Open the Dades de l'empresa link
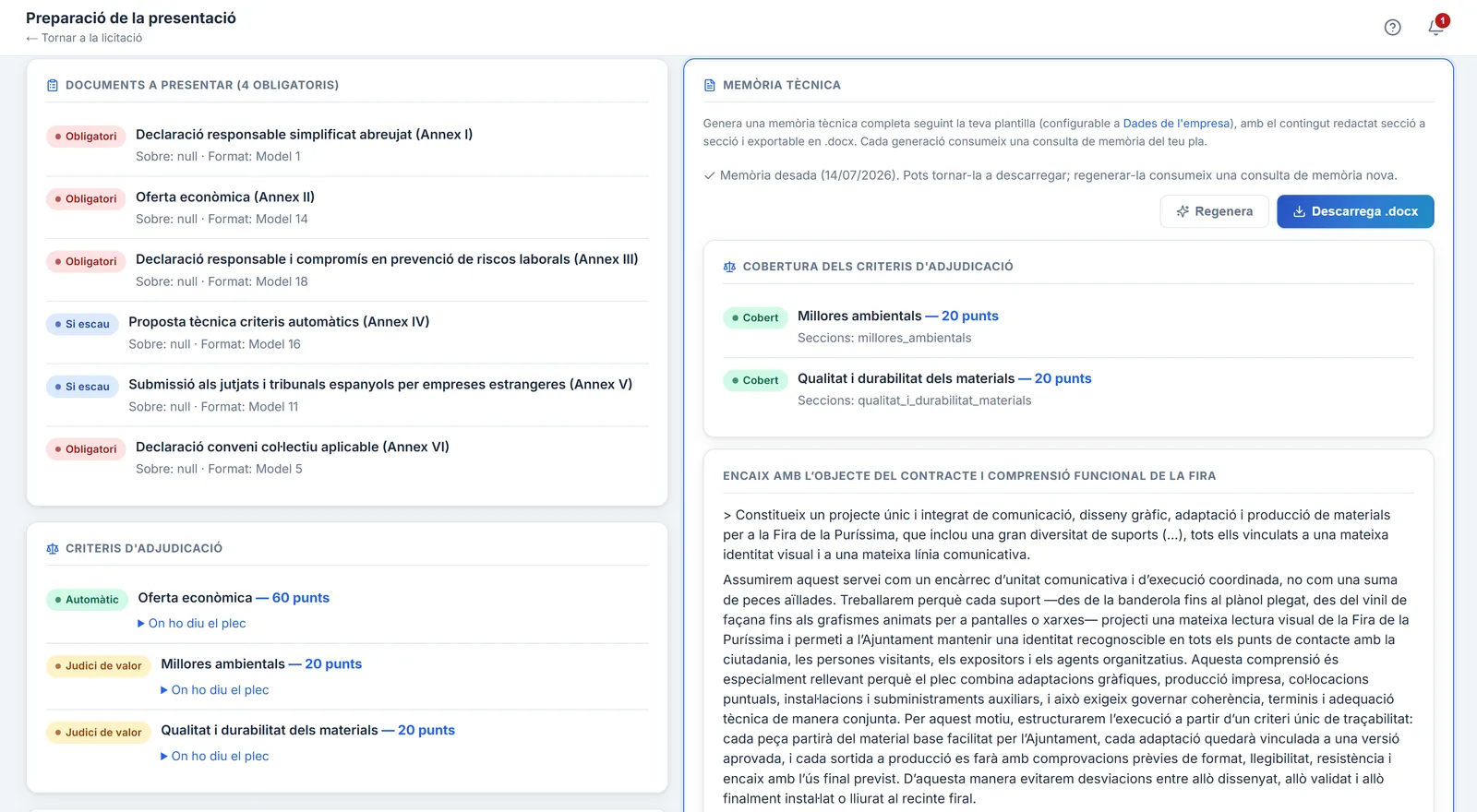Screen dimensions: 1477x812 tap(1177, 124)
